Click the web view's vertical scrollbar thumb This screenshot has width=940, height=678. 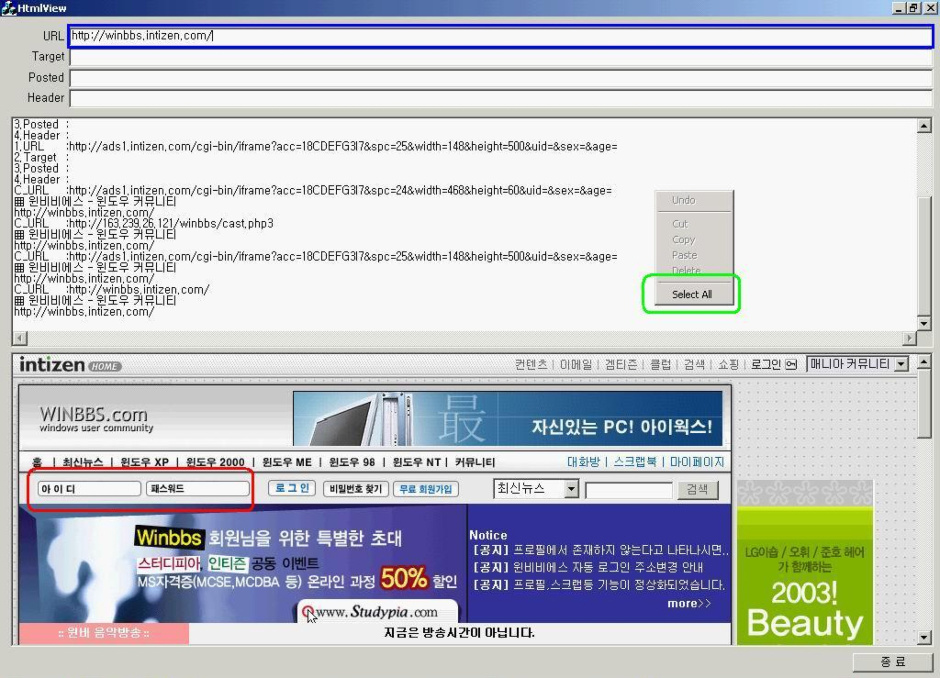924,403
